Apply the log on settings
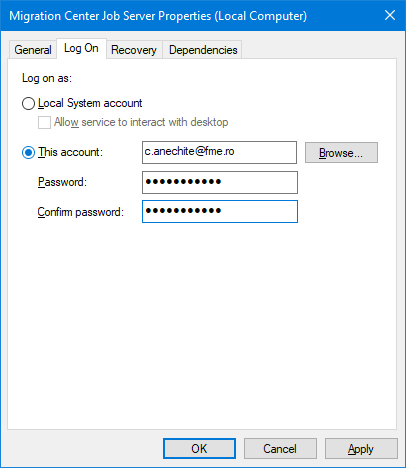This screenshot has width=406, height=468. pos(361,449)
